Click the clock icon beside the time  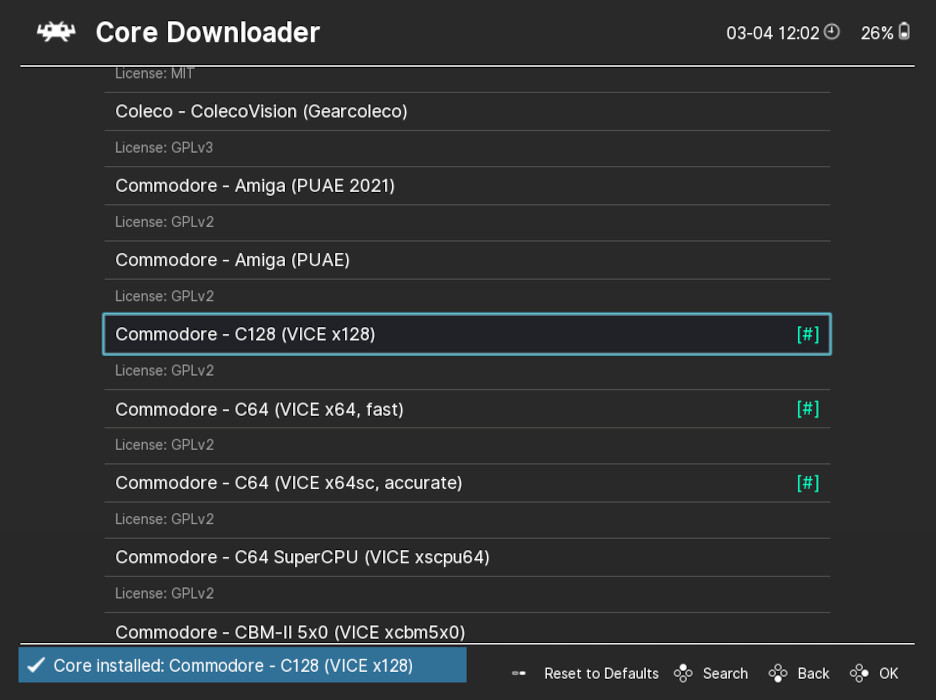(x=830, y=32)
